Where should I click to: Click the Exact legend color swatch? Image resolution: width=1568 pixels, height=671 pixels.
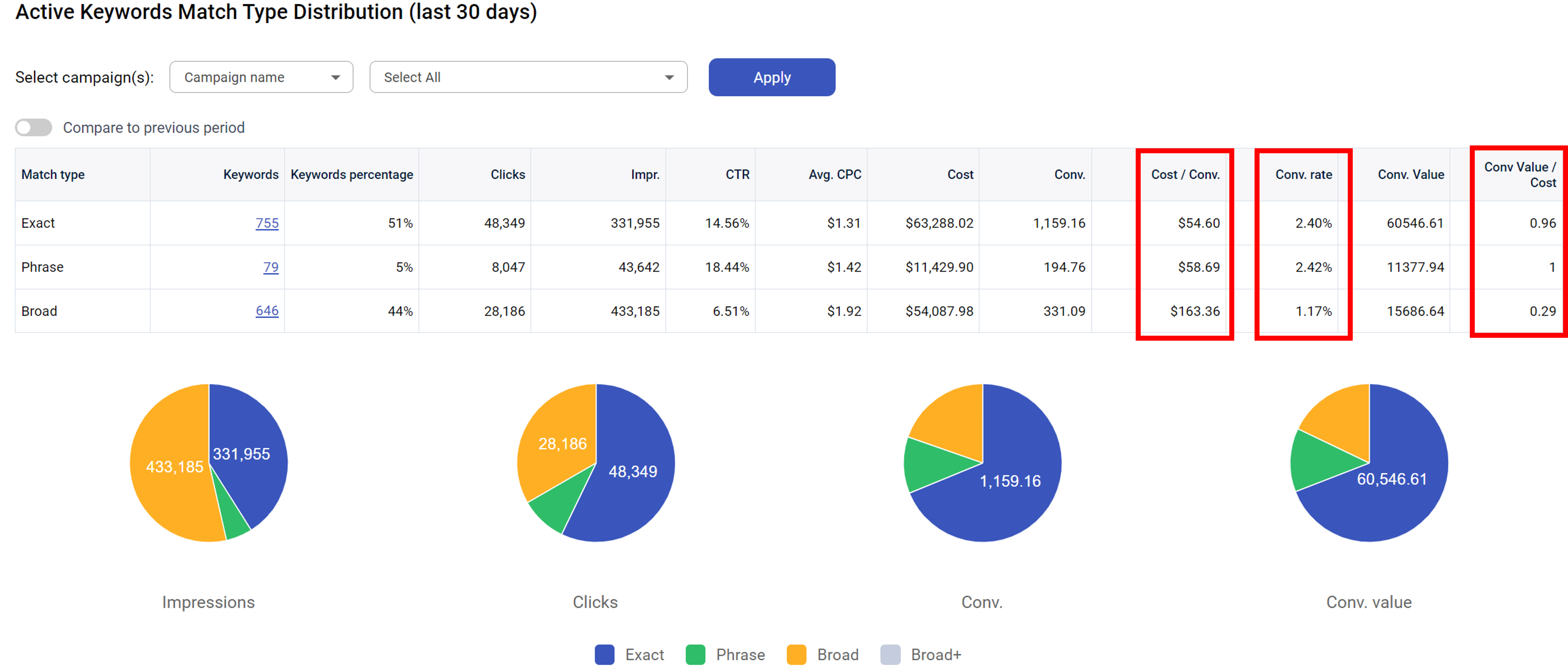(605, 655)
